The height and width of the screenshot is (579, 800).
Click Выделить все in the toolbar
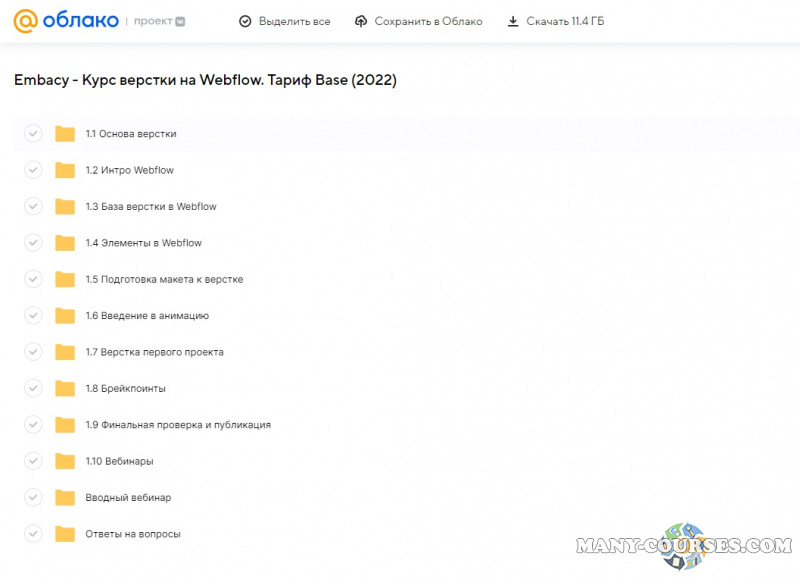click(284, 21)
